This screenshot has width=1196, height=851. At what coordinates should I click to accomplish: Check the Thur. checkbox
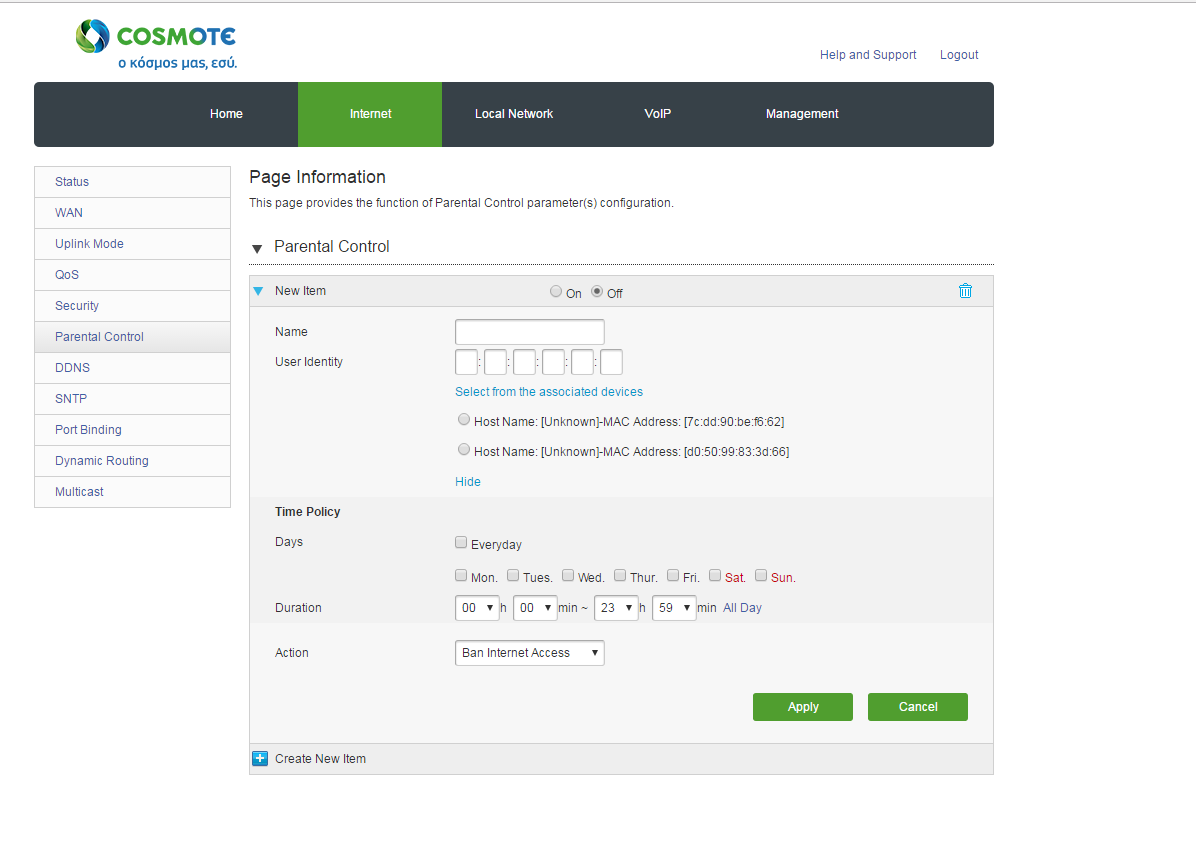620,575
